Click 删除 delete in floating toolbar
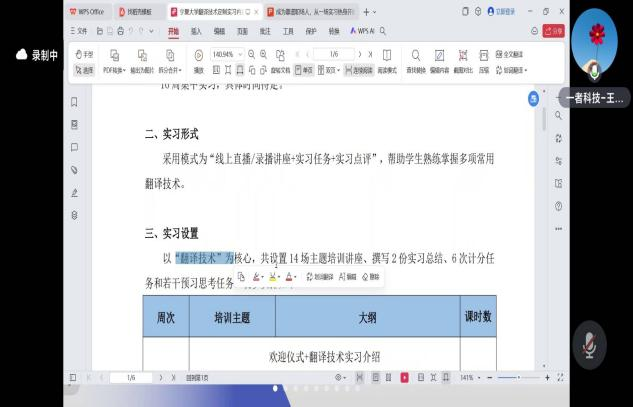The height and width of the screenshot is (407, 633). 371,276
